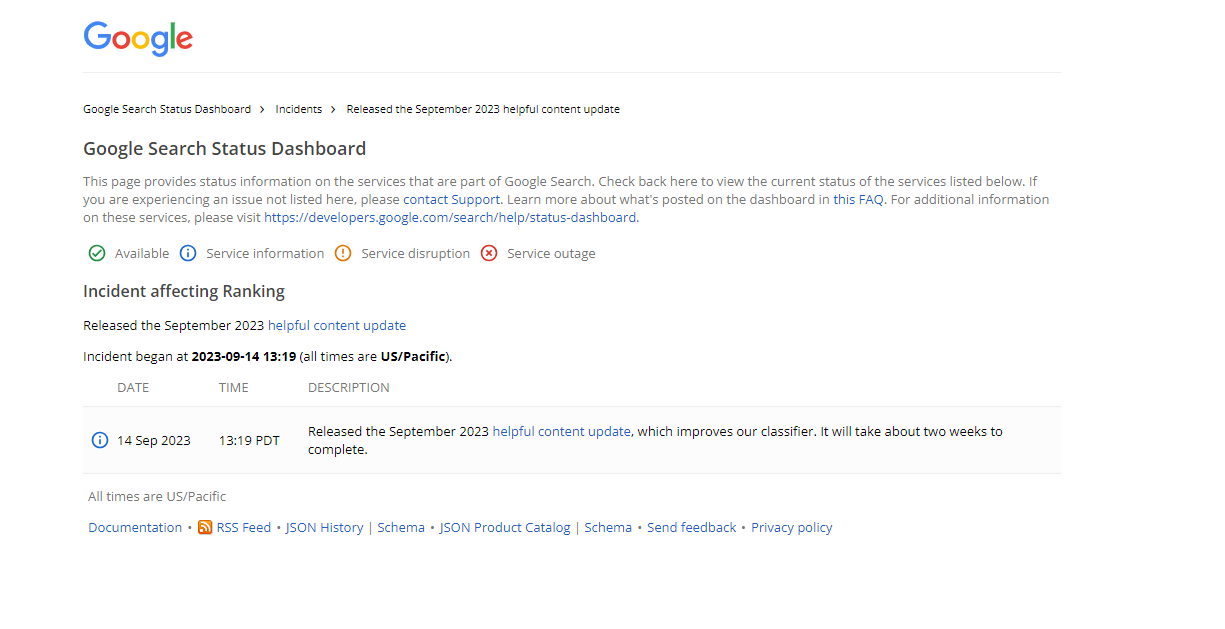The height and width of the screenshot is (629, 1225).
Task: Click the '13:19 PDT' time cell
Action: pos(250,440)
